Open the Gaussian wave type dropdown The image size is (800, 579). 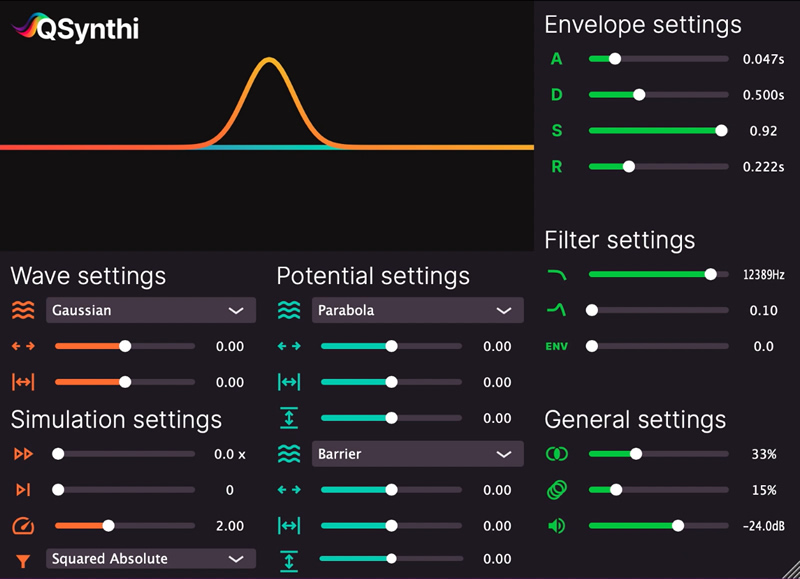pos(150,310)
